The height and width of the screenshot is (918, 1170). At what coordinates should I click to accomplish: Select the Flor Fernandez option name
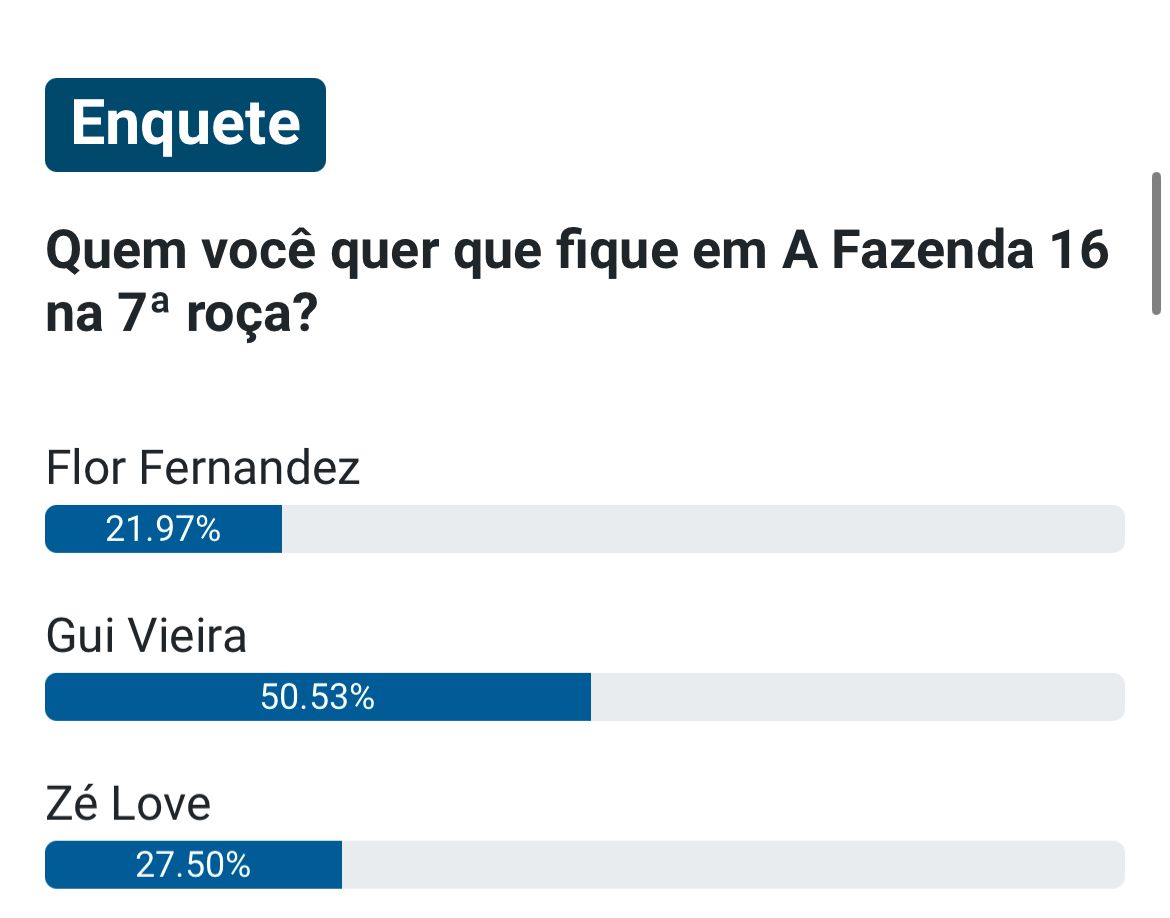coord(203,468)
